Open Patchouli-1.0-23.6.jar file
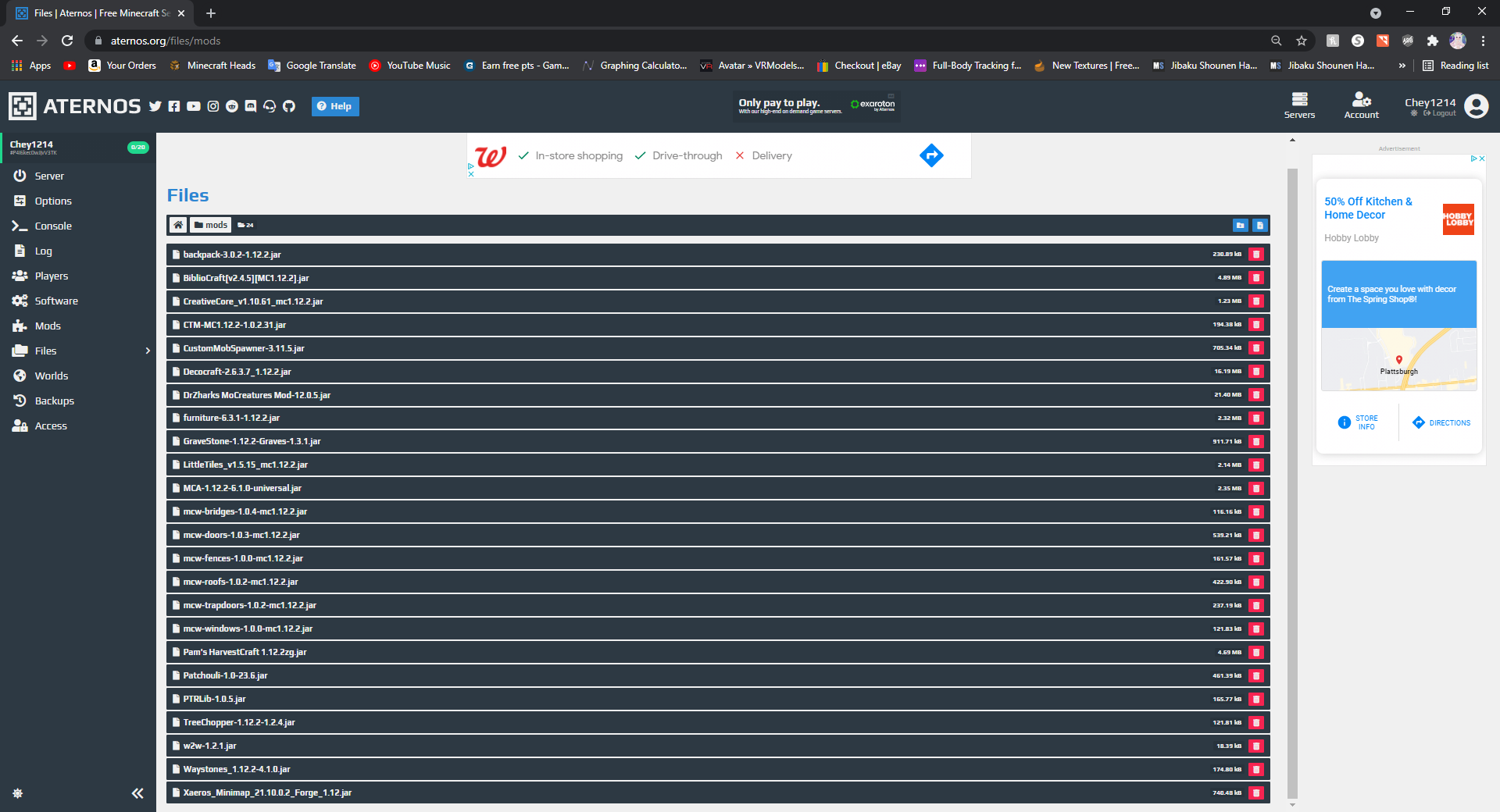1500x812 pixels. (718, 676)
